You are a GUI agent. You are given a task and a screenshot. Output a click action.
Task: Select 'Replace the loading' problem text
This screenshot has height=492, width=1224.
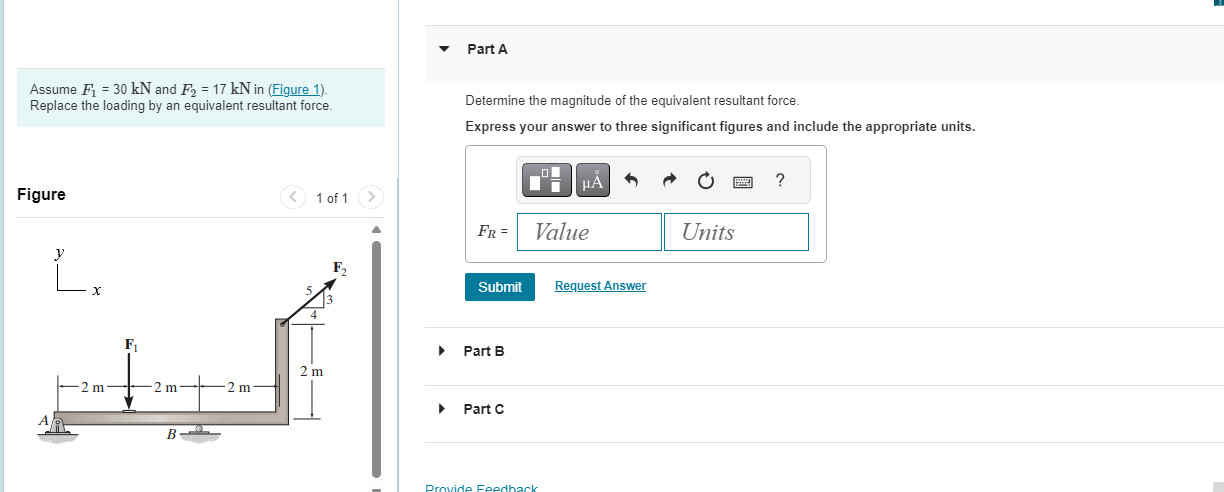click(181, 105)
